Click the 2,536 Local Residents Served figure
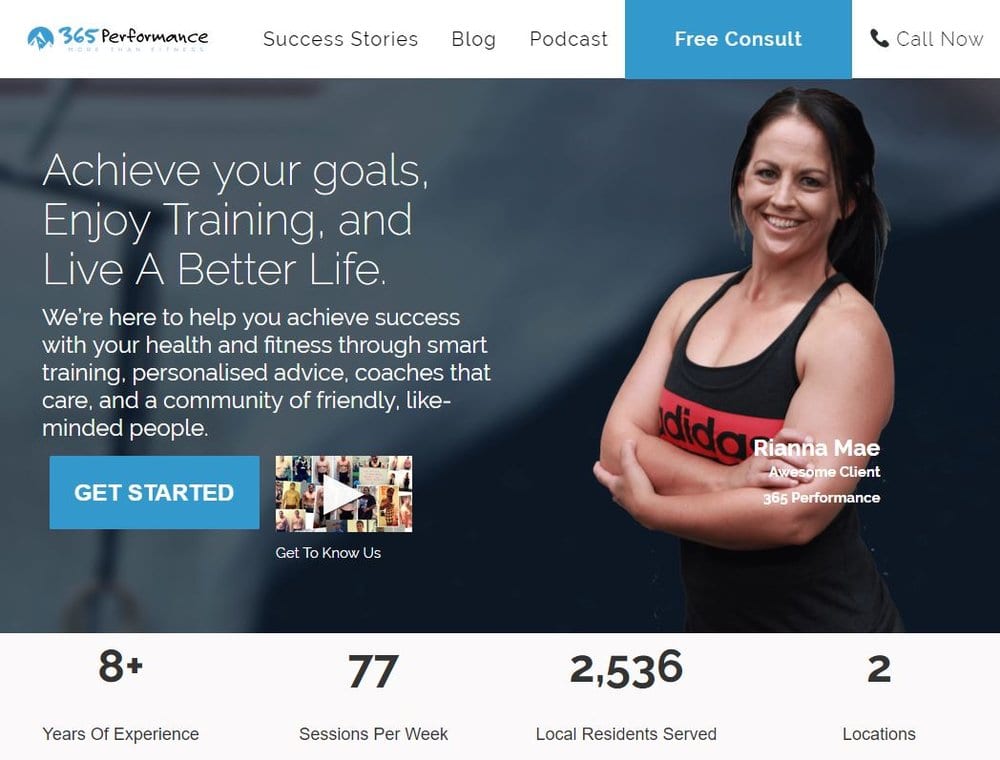 tap(626, 669)
